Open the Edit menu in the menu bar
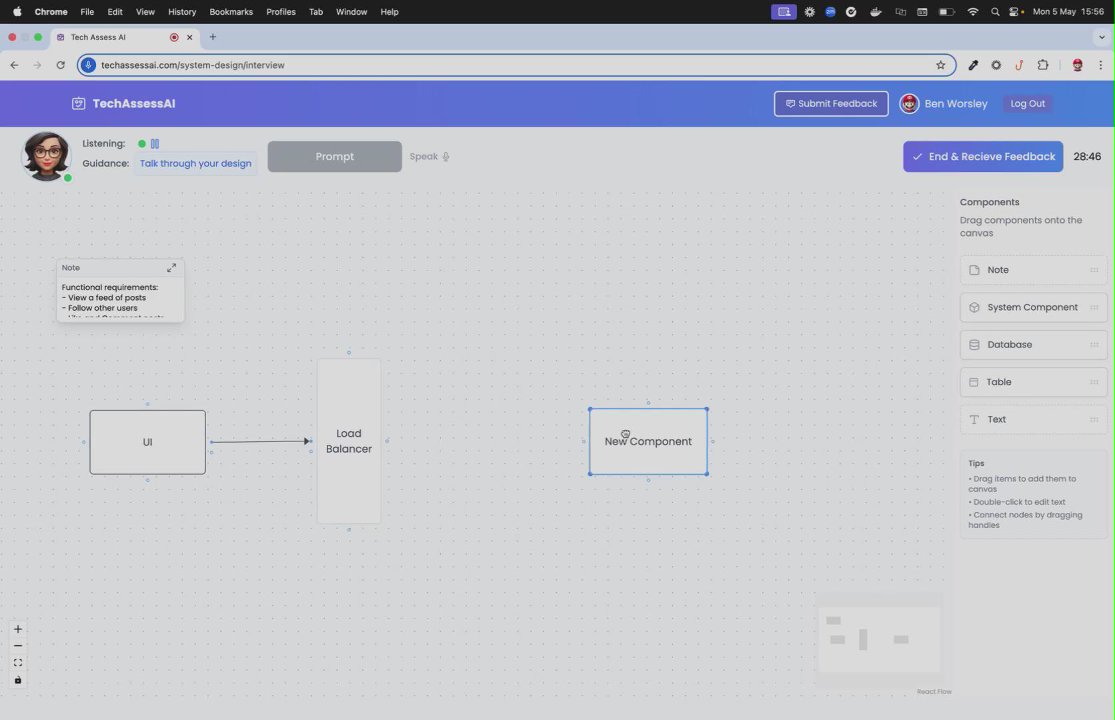This screenshot has width=1115, height=720. [x=114, y=12]
